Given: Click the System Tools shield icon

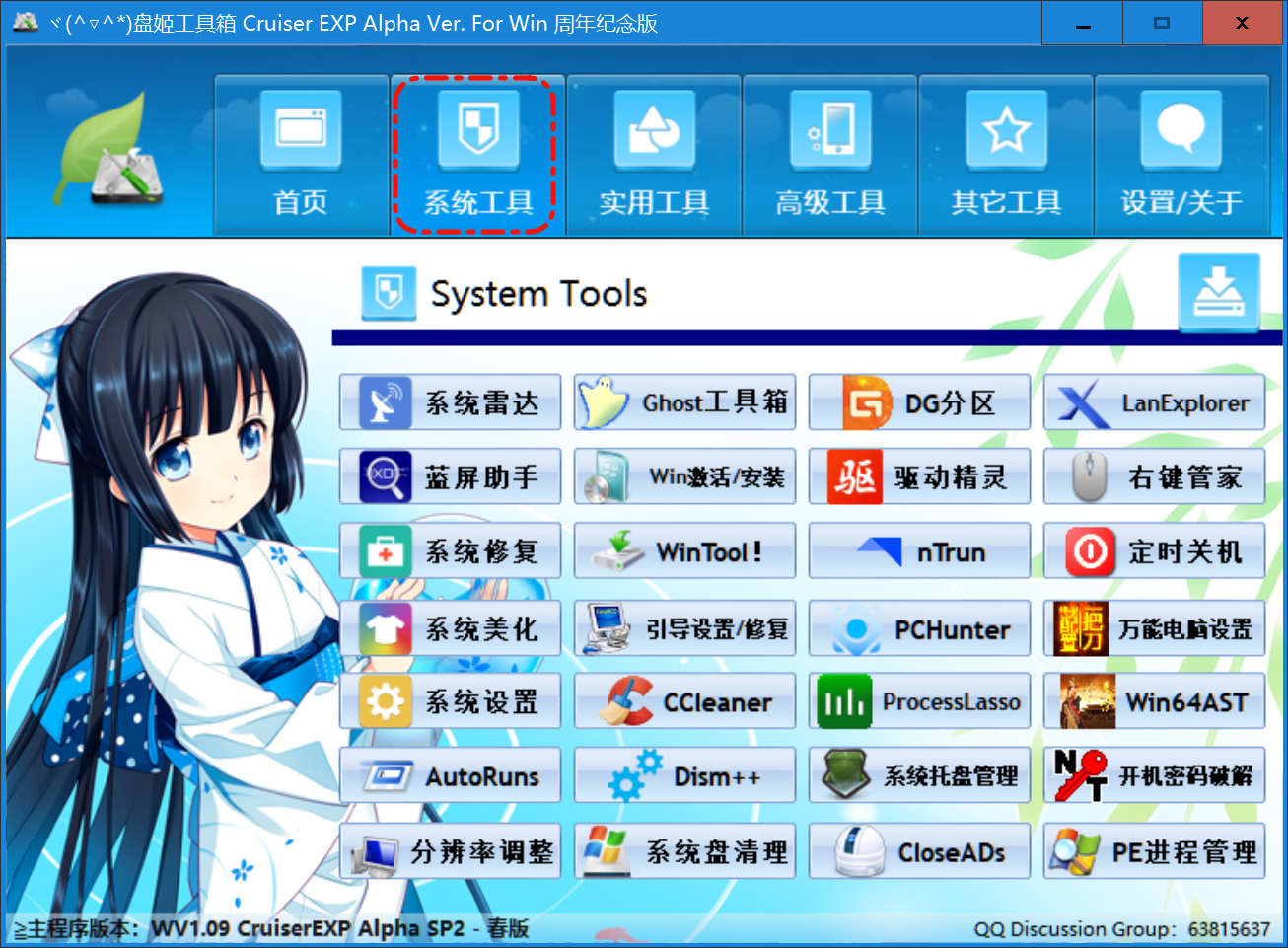Looking at the screenshot, I should click(x=389, y=293).
